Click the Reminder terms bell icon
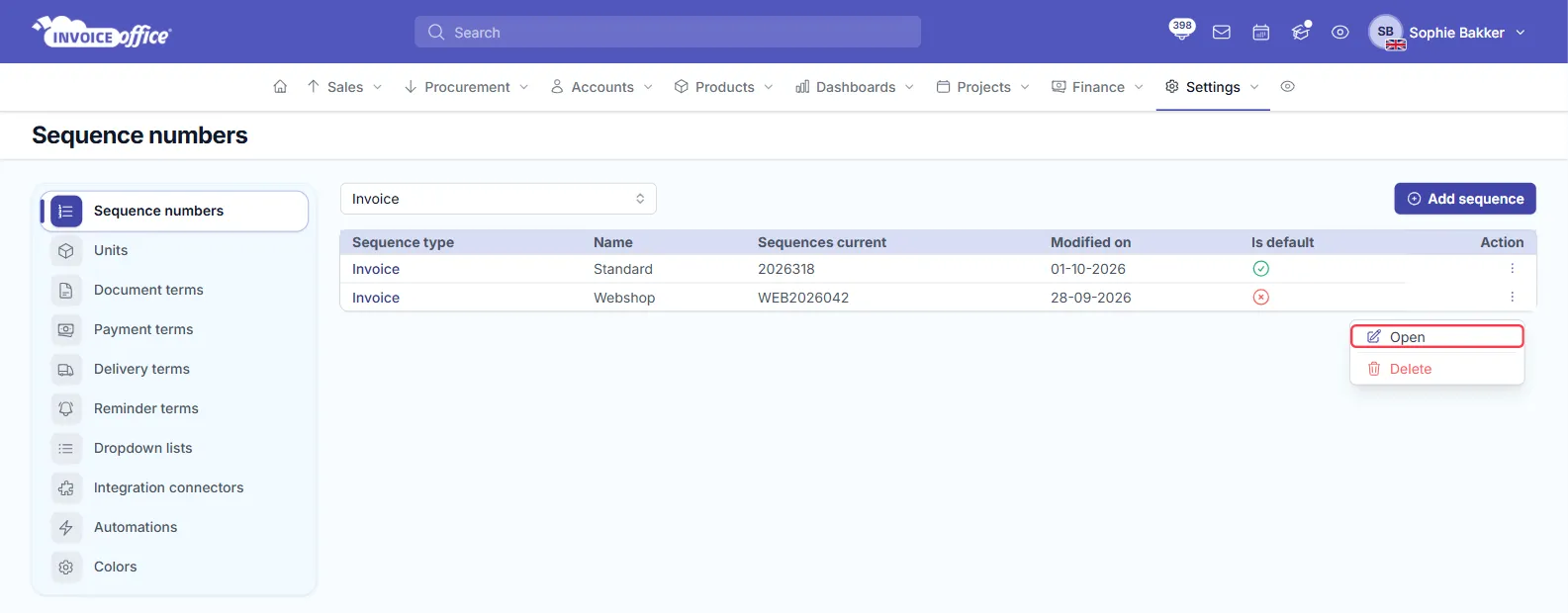Viewport: 1568px width, 613px height. point(66,408)
